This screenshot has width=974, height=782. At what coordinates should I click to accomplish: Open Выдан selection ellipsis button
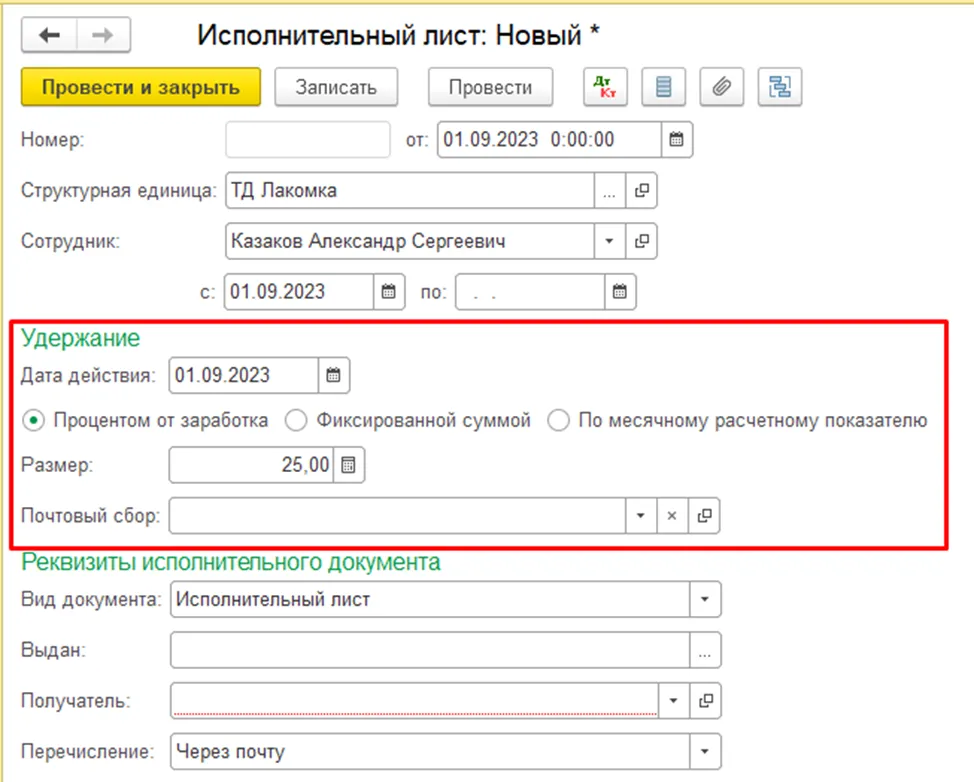(705, 650)
